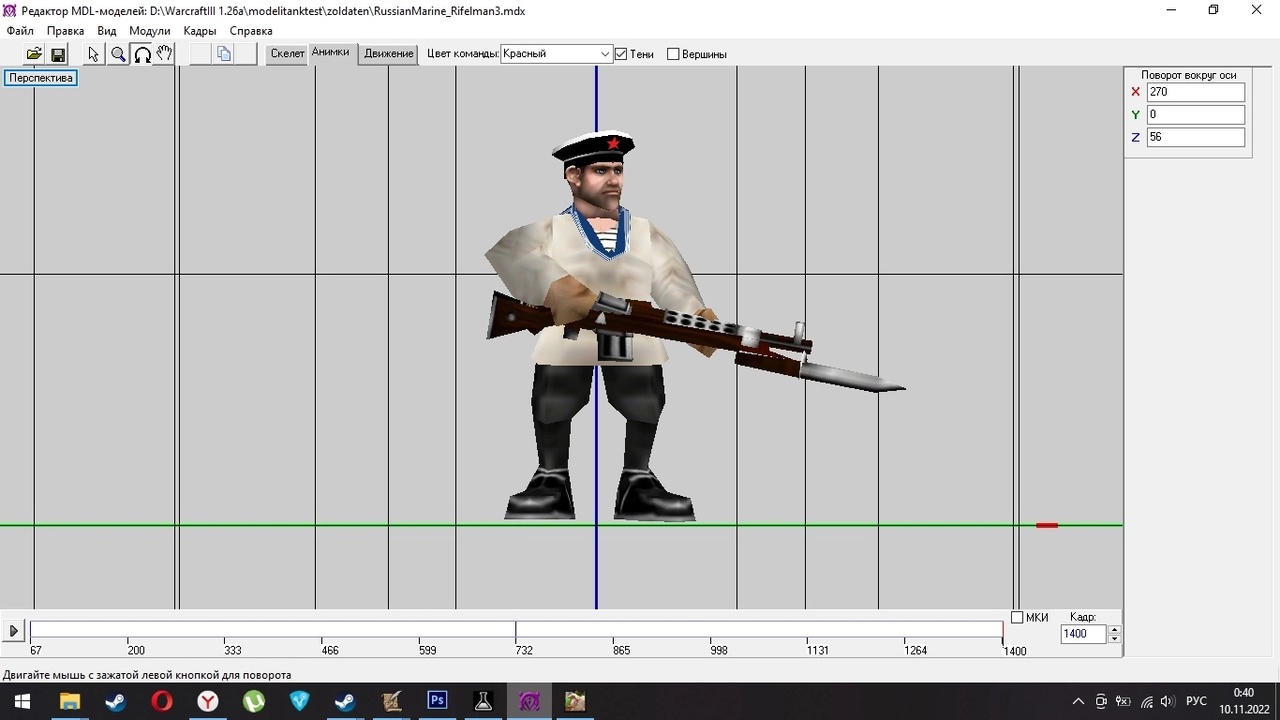Open the MDL editor icon in the title bar
This screenshot has width=1280, height=720.
click(x=10, y=10)
